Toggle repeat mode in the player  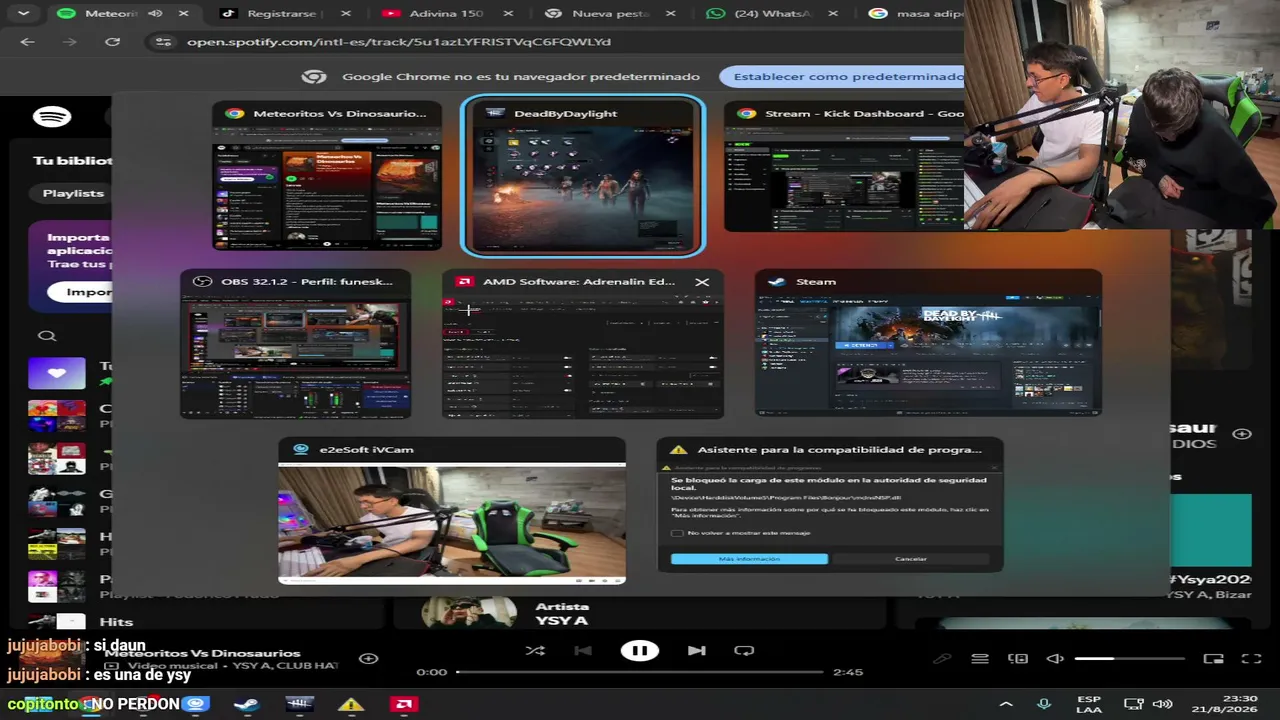(744, 650)
